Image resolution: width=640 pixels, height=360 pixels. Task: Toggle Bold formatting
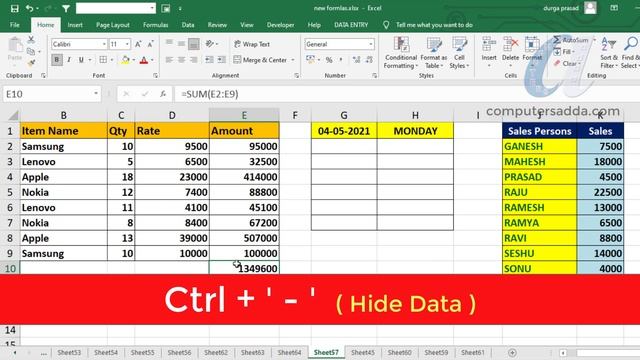coord(57,60)
